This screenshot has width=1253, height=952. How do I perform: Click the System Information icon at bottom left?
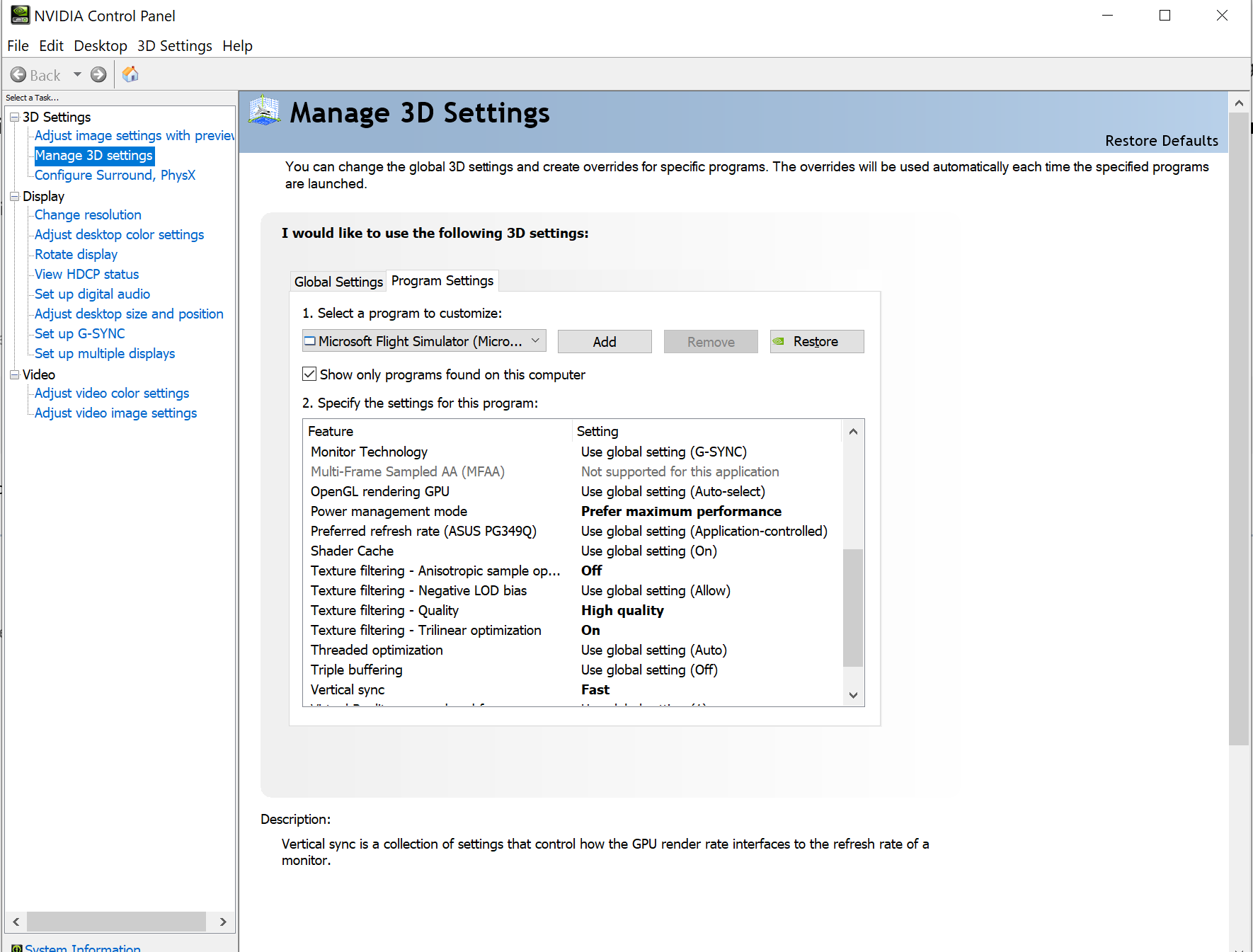coord(16,948)
